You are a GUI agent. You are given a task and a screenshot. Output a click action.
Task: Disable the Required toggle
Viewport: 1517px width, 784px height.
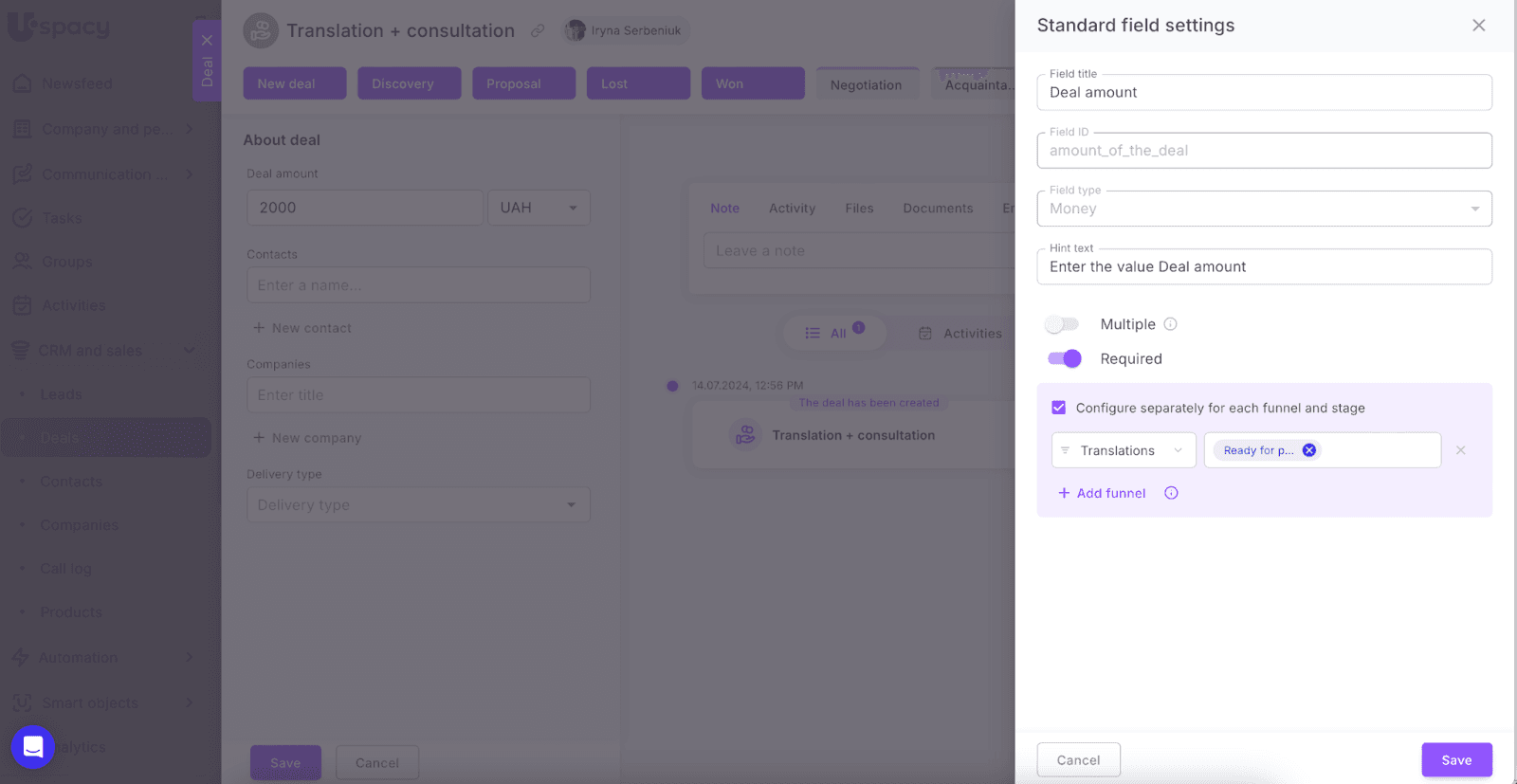(x=1064, y=358)
